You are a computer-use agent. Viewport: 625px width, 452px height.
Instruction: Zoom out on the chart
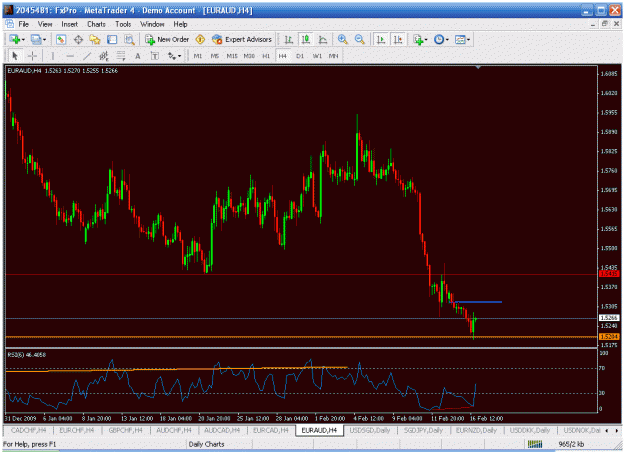(360, 39)
